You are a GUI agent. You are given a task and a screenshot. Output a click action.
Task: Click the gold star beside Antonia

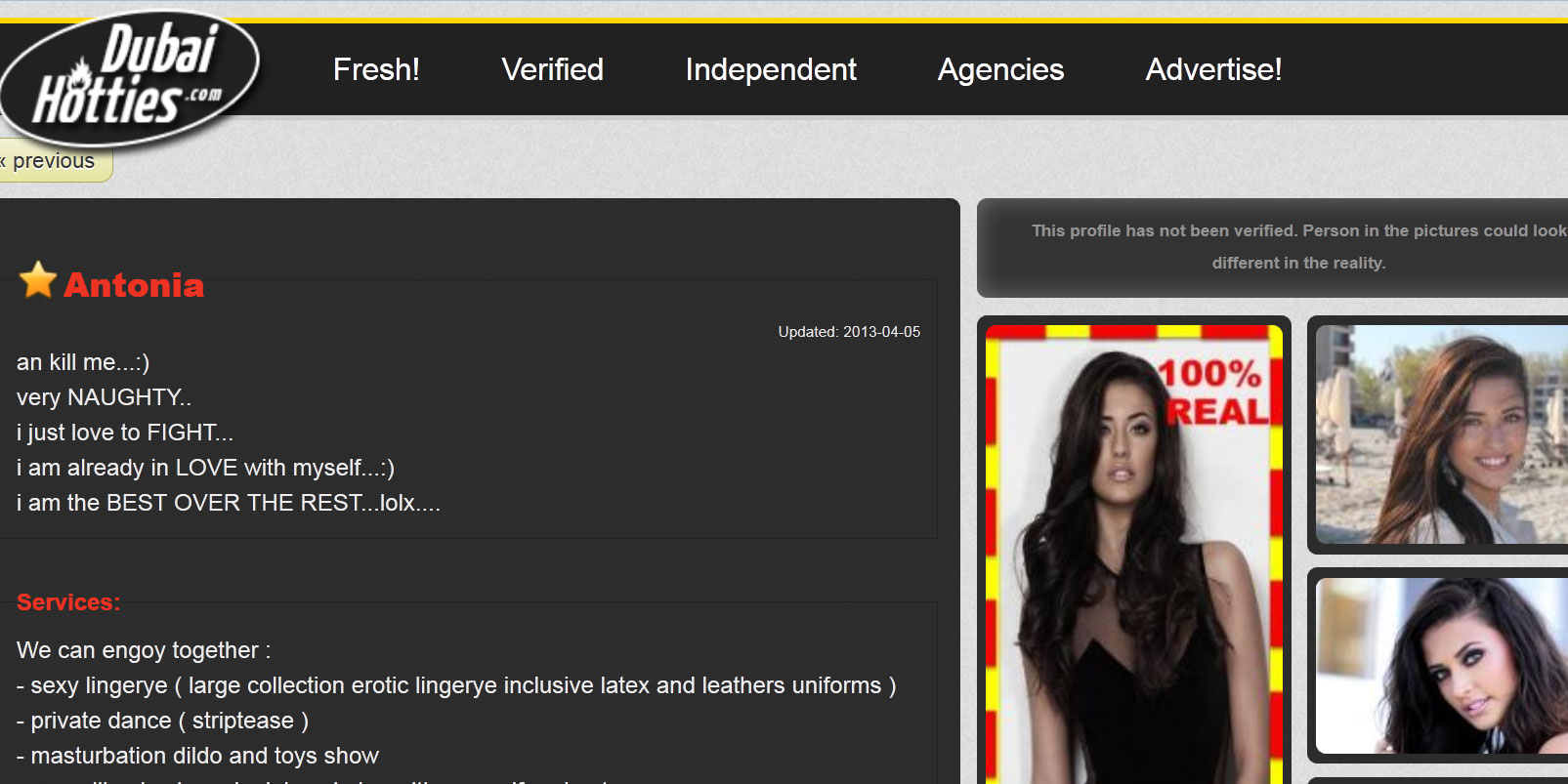point(38,280)
